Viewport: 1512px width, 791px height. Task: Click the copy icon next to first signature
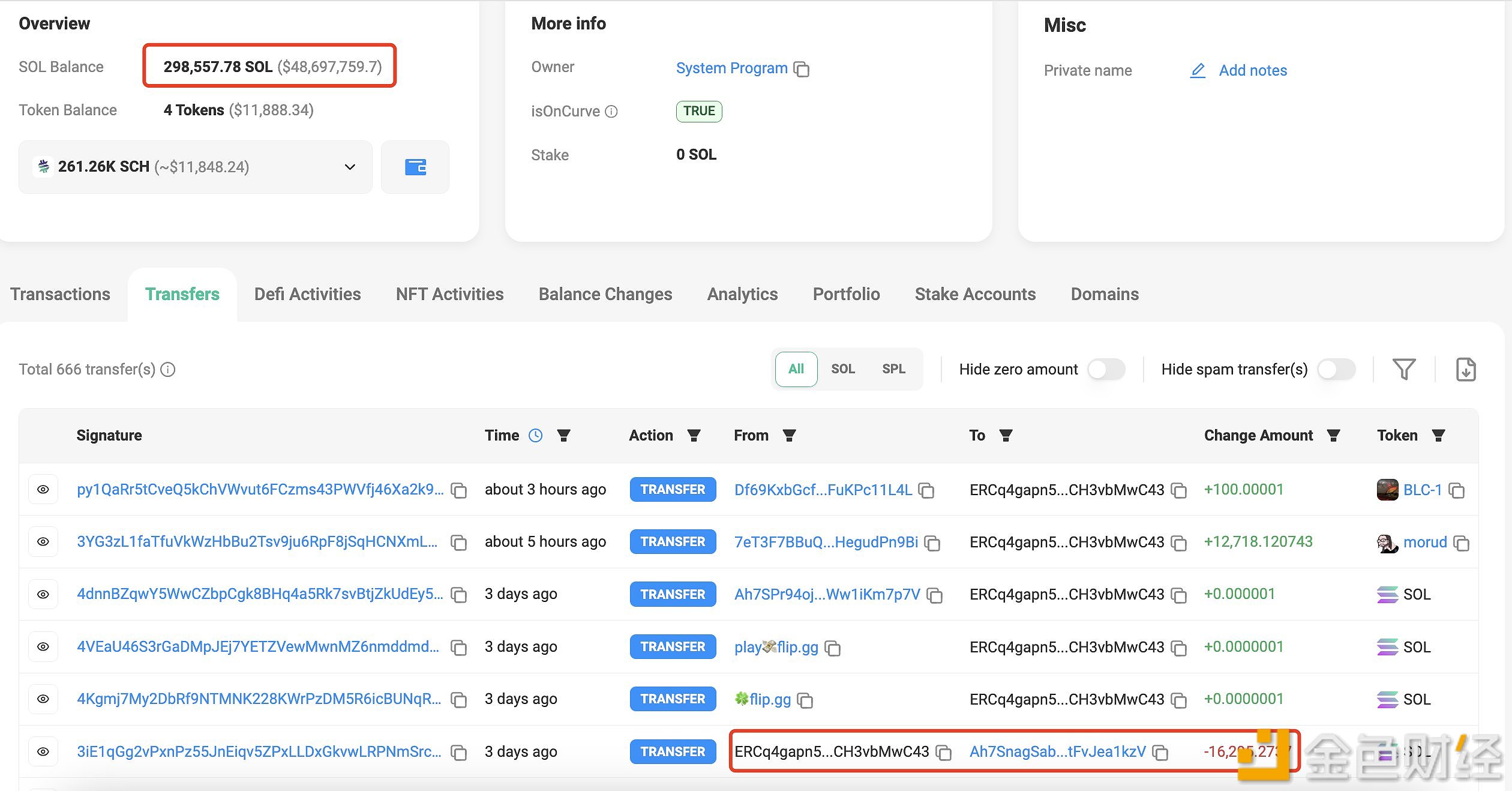[459, 490]
